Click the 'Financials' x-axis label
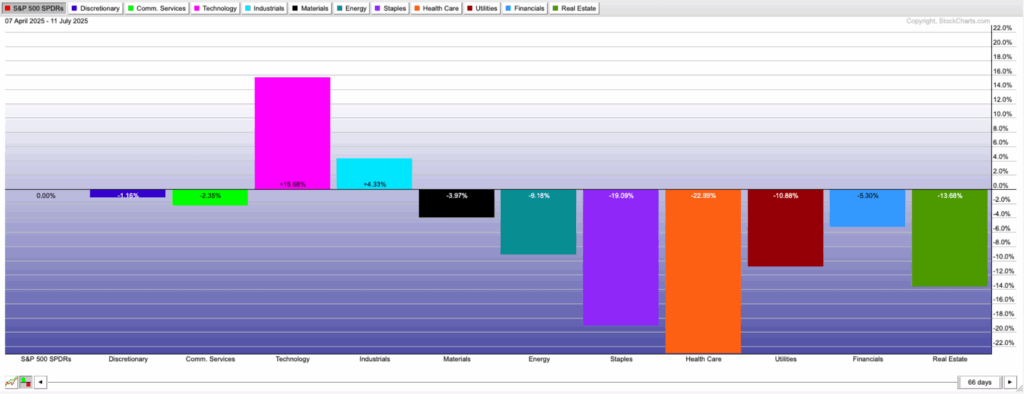Screen dimensions: 1024x394 click(x=867, y=359)
